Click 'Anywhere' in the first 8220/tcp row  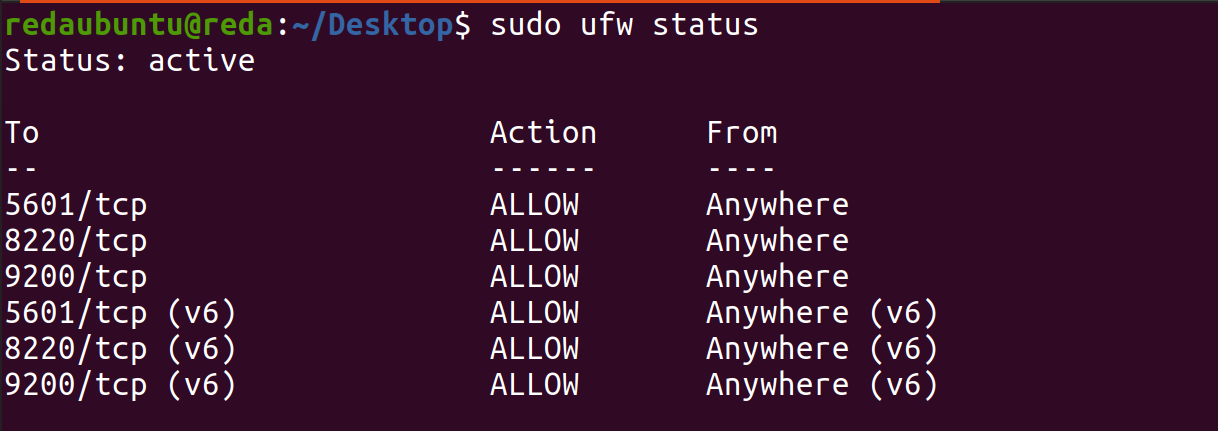pos(777,241)
